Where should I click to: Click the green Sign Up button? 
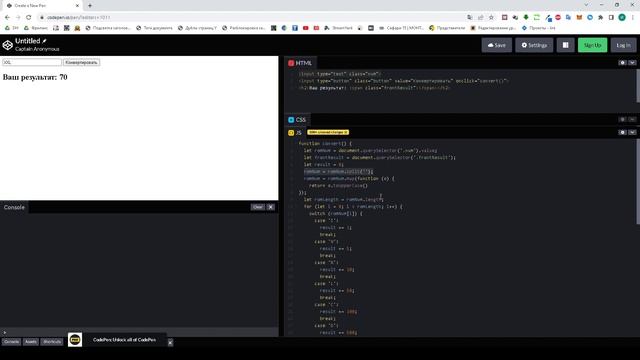(x=592, y=45)
